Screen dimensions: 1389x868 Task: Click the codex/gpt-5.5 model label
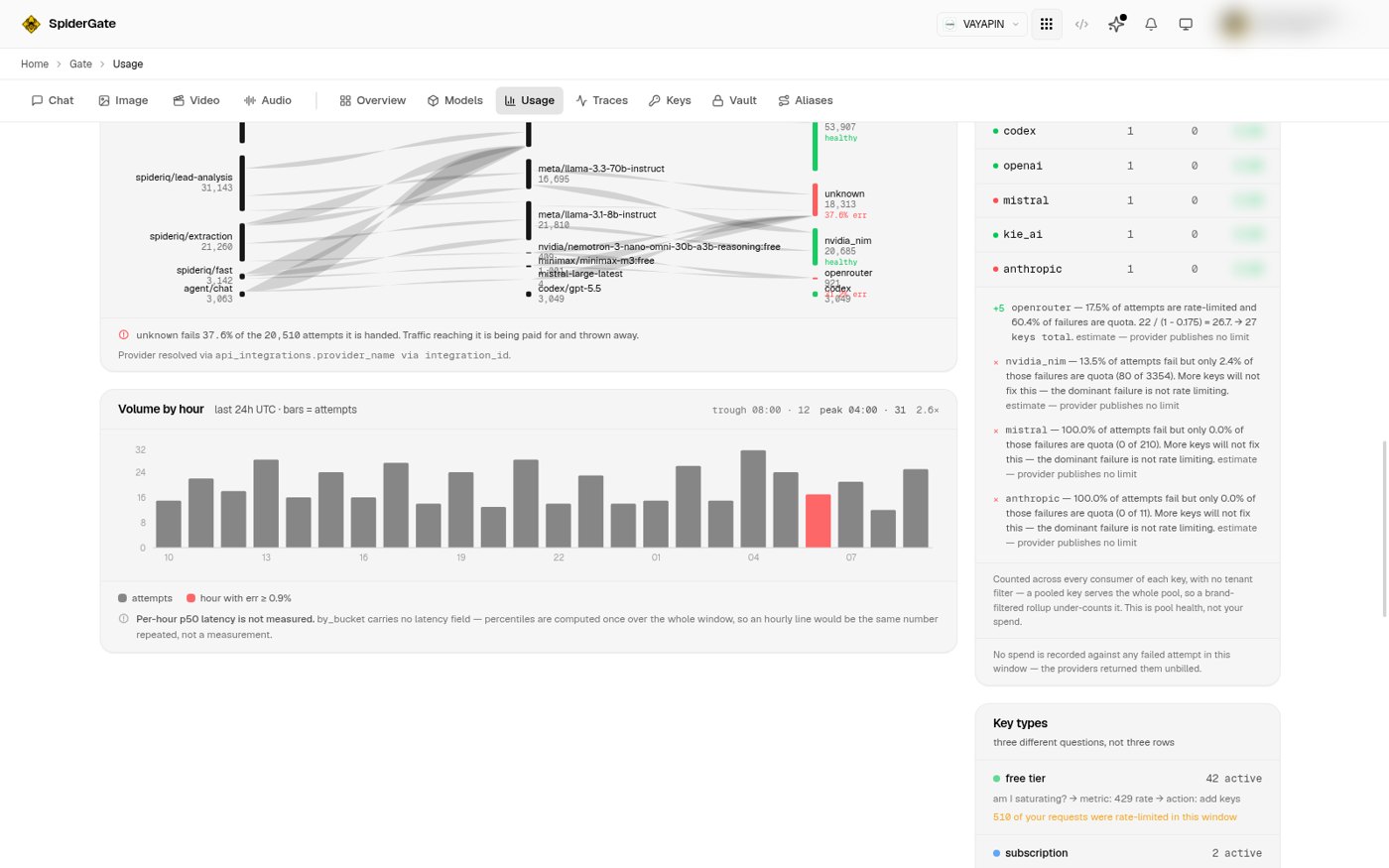click(569, 289)
